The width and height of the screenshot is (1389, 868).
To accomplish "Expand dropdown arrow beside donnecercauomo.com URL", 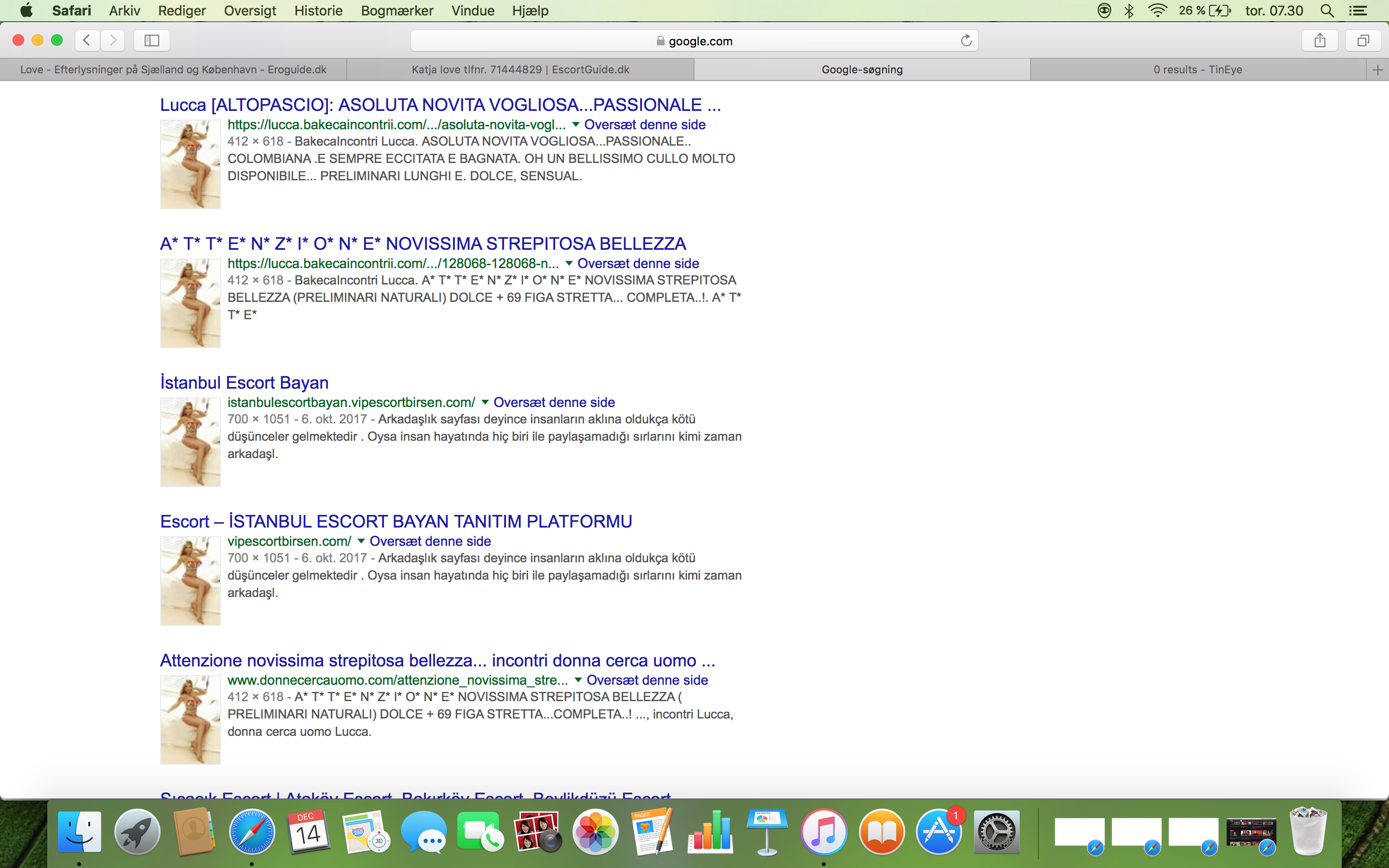I will (578, 680).
